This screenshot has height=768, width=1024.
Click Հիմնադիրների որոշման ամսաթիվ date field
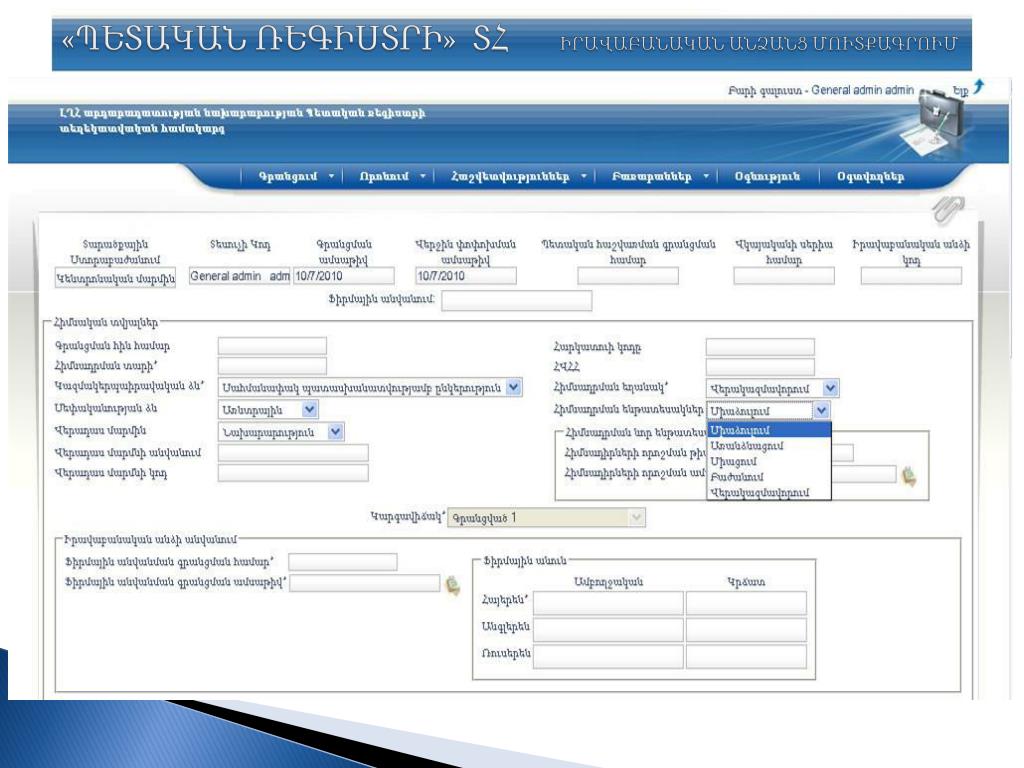(863, 474)
